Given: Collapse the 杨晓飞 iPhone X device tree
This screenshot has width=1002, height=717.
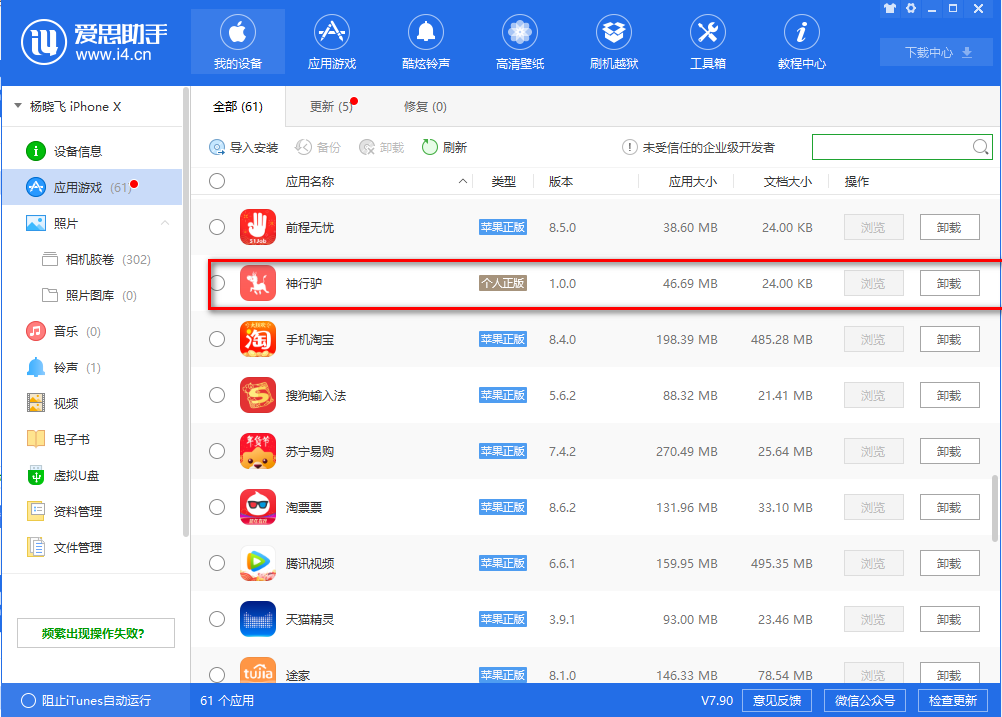Looking at the screenshot, I should click(x=18, y=106).
